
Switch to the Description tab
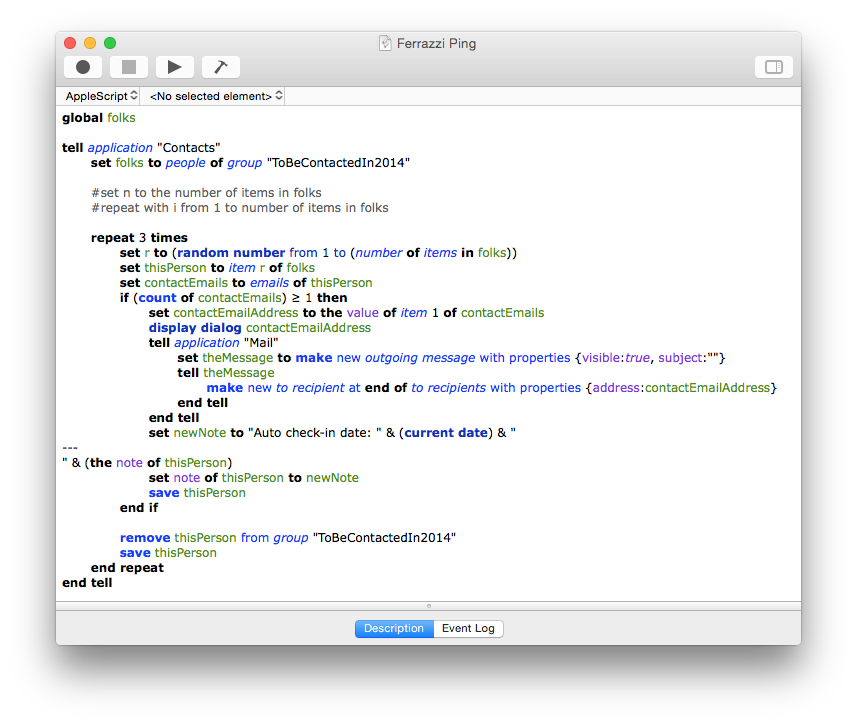[x=394, y=629]
